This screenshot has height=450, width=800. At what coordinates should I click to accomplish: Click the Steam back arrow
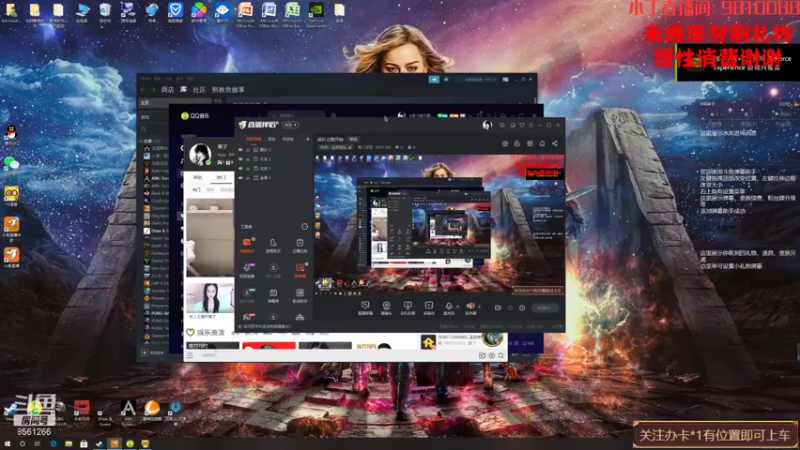[x=143, y=89]
